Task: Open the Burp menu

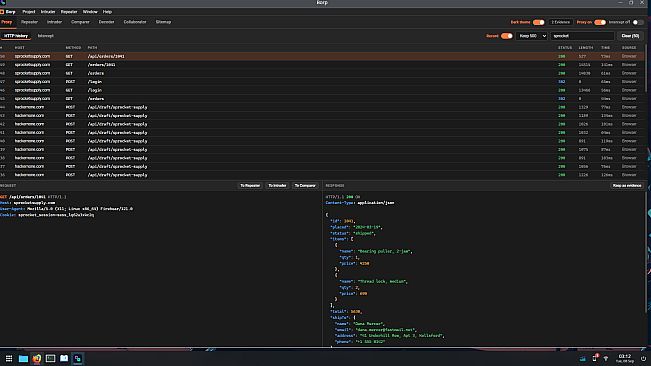Action: pos(10,12)
